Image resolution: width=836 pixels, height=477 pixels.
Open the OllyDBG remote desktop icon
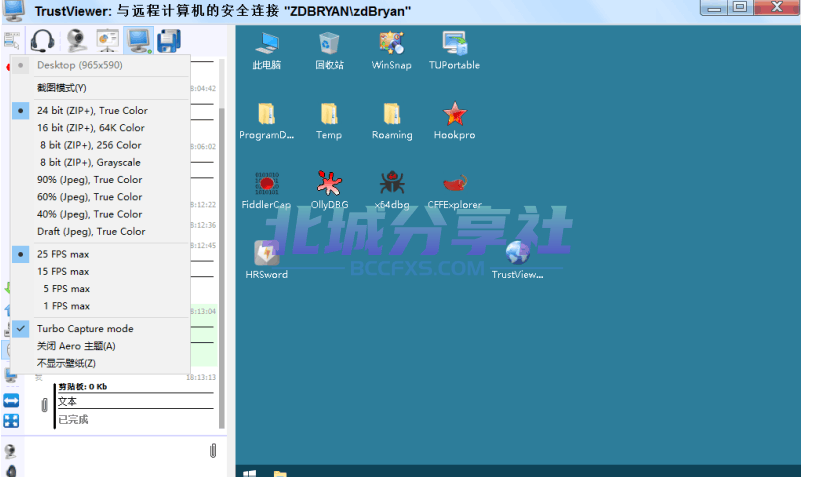point(329,190)
